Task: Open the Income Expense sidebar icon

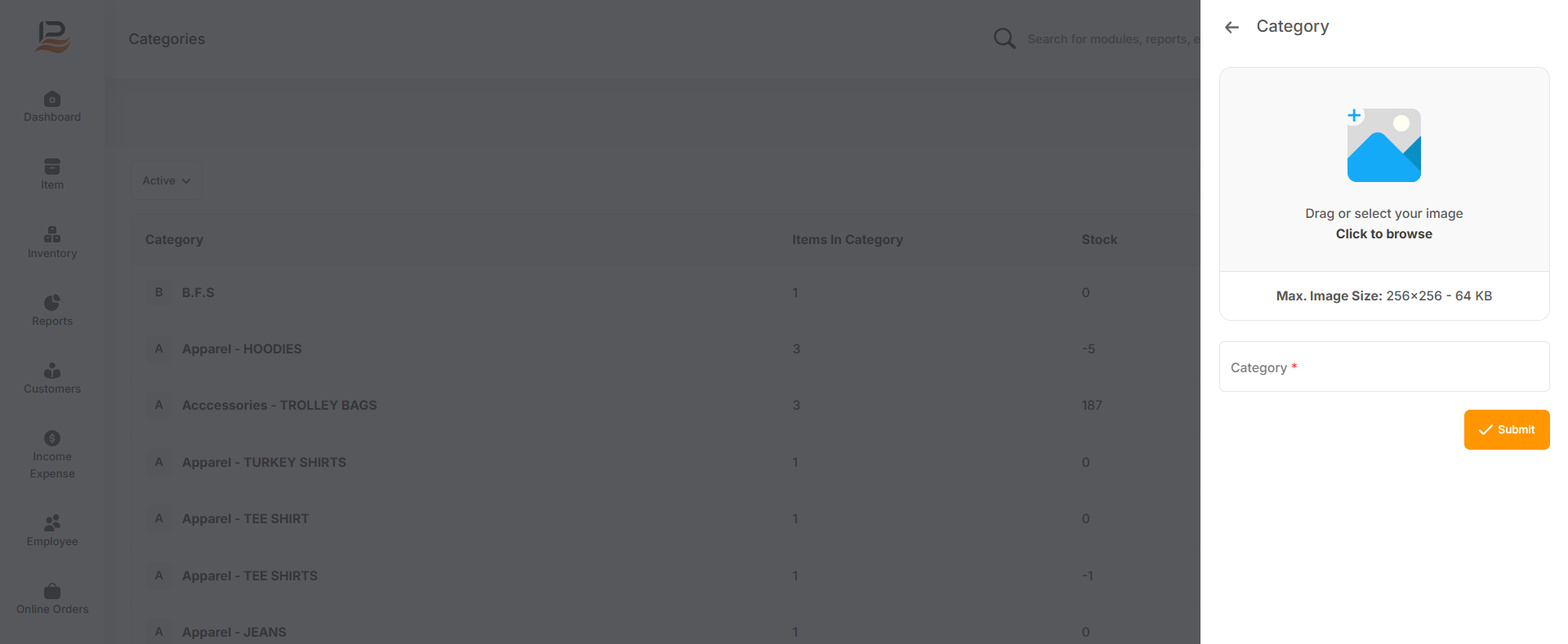Action: (x=52, y=438)
